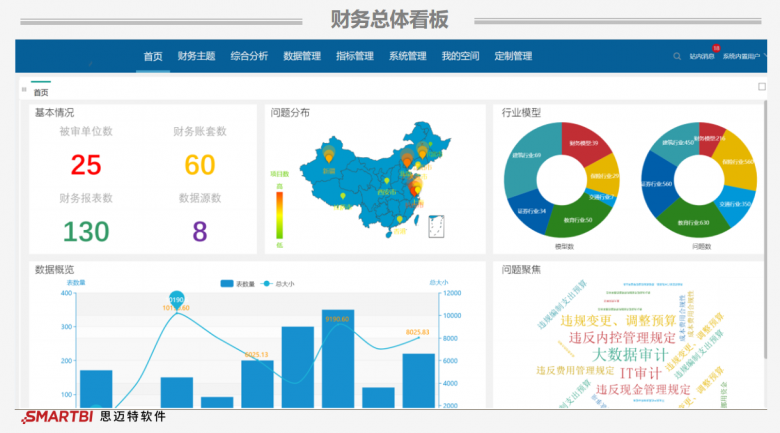This screenshot has width=780, height=433.
Task: Click the map heat gradient legend bar
Action: click(x=280, y=215)
